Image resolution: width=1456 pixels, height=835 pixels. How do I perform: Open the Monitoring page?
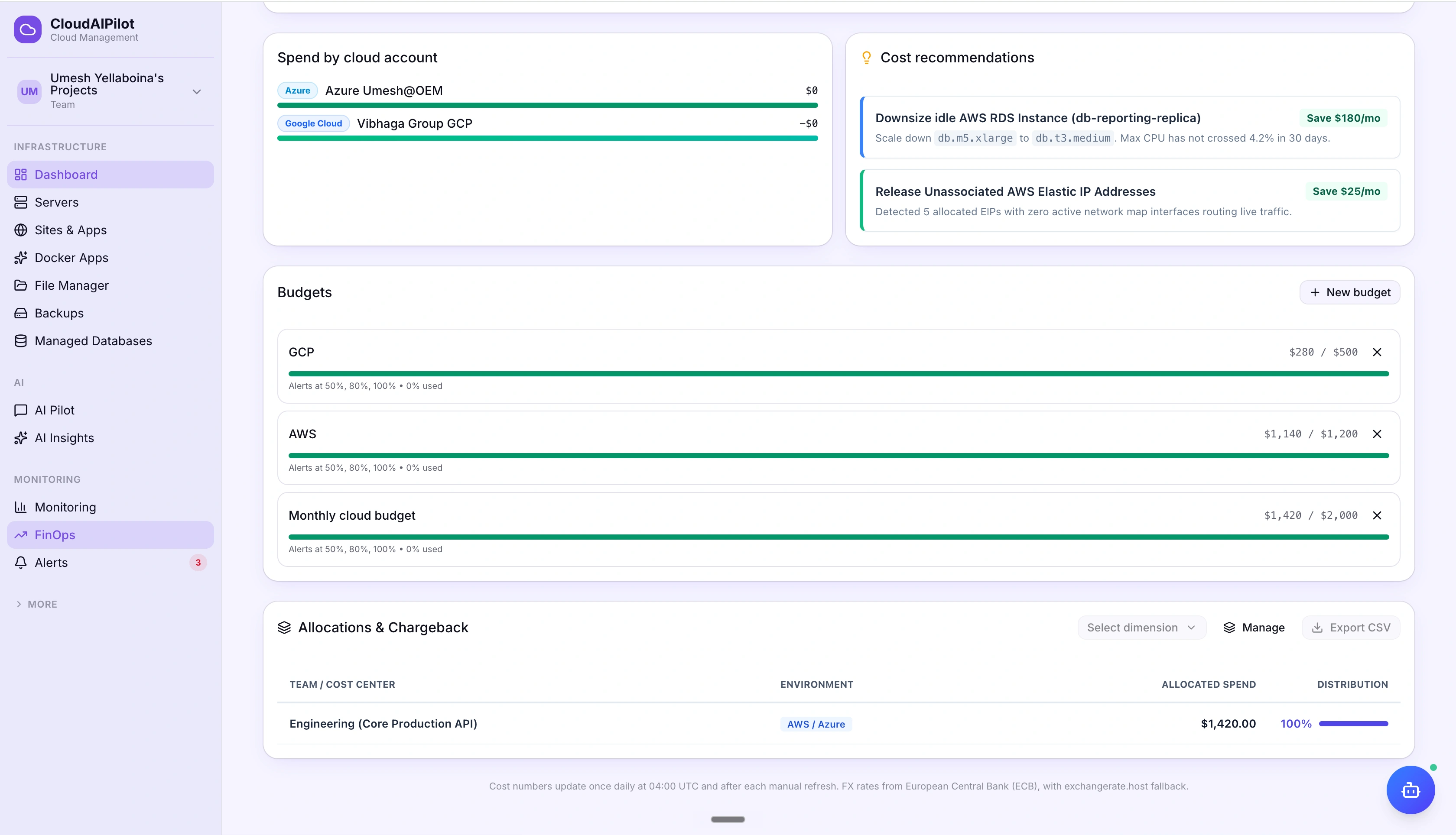(x=110, y=507)
